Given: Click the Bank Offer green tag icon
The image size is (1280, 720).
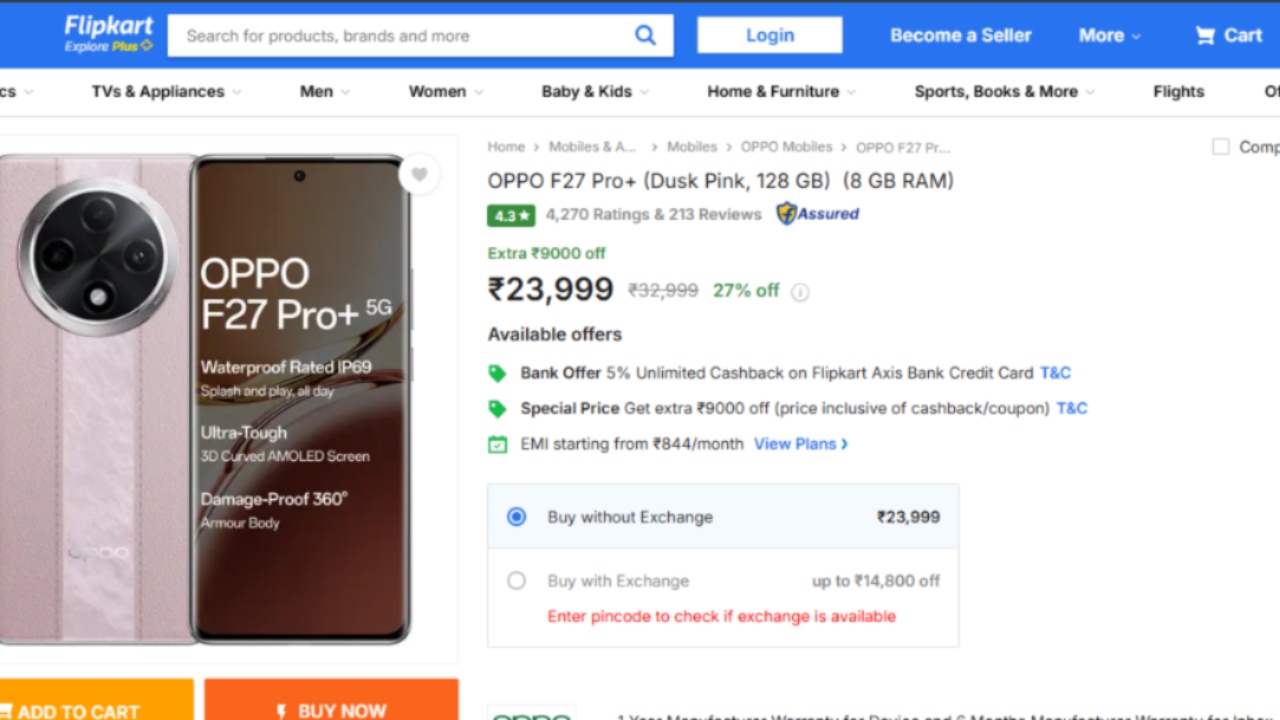Looking at the screenshot, I should [x=497, y=373].
